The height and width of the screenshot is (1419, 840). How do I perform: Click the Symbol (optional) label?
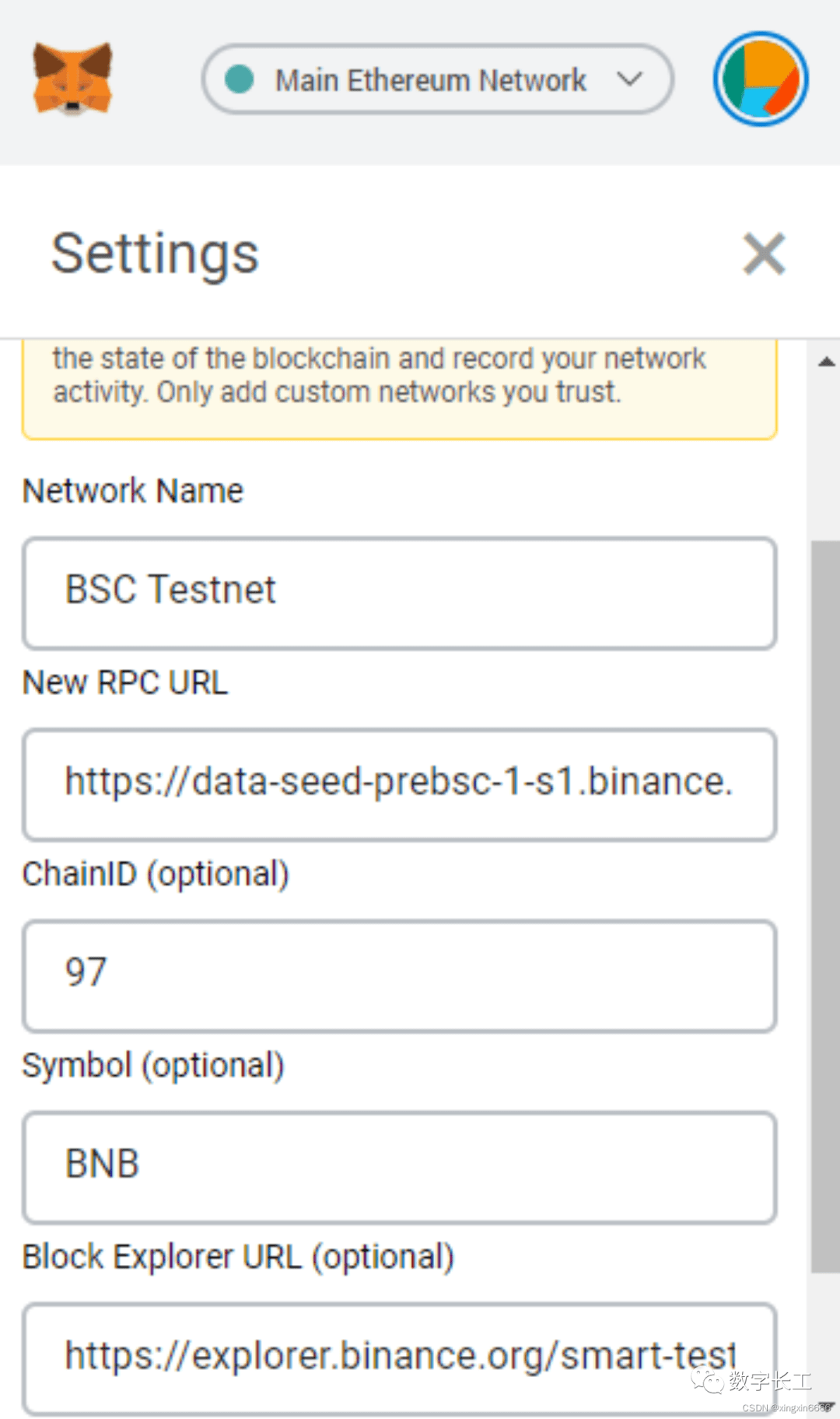click(153, 1066)
